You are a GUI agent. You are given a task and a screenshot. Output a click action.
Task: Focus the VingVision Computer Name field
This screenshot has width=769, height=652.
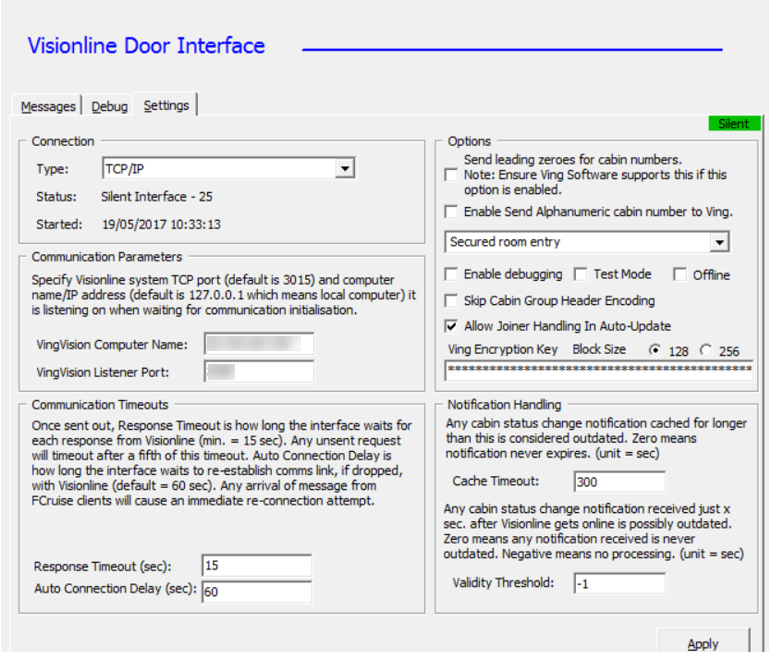tap(259, 344)
